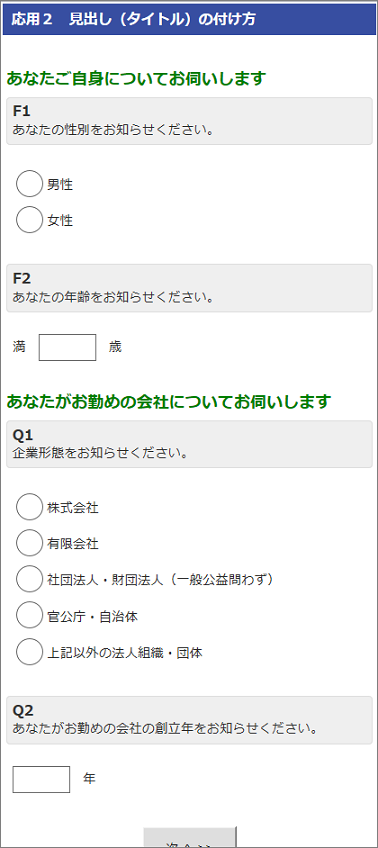Click the 年 label beside year field

click(x=89, y=779)
